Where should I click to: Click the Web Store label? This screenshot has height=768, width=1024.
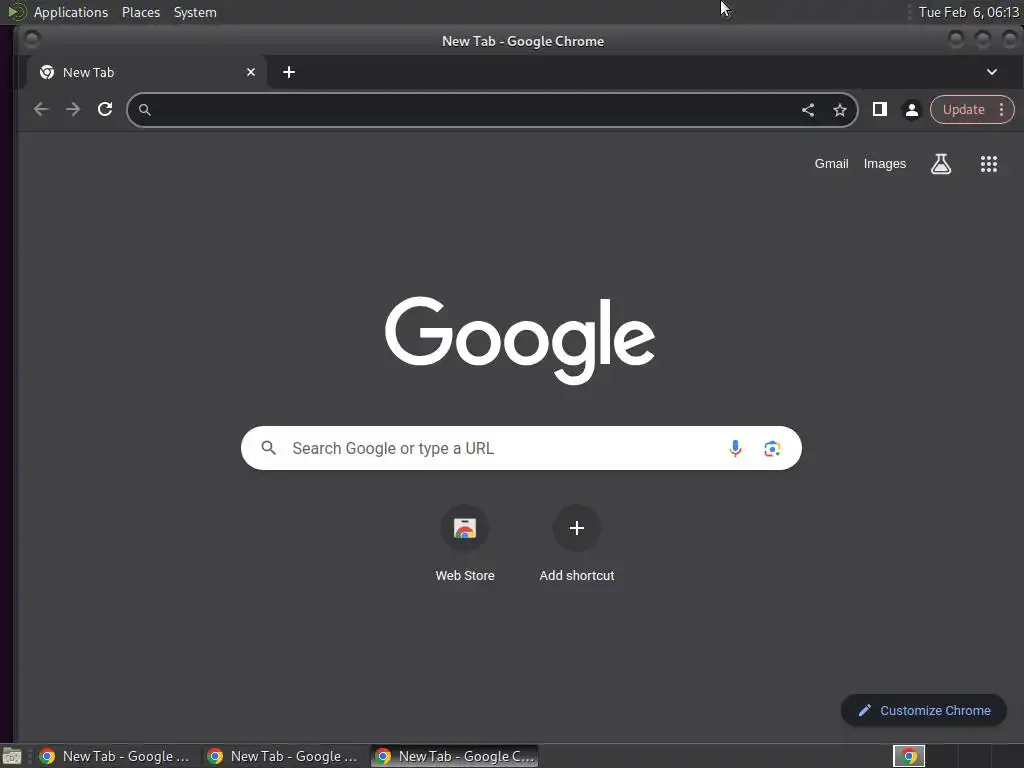[465, 575]
